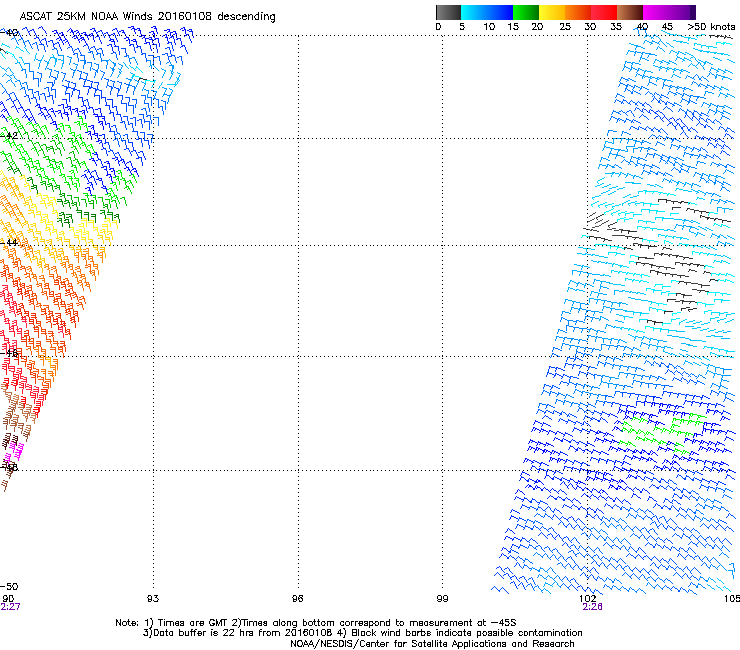This screenshot has width=740, height=650.
Task: Click the legend tick label 25
Action: click(x=565, y=27)
